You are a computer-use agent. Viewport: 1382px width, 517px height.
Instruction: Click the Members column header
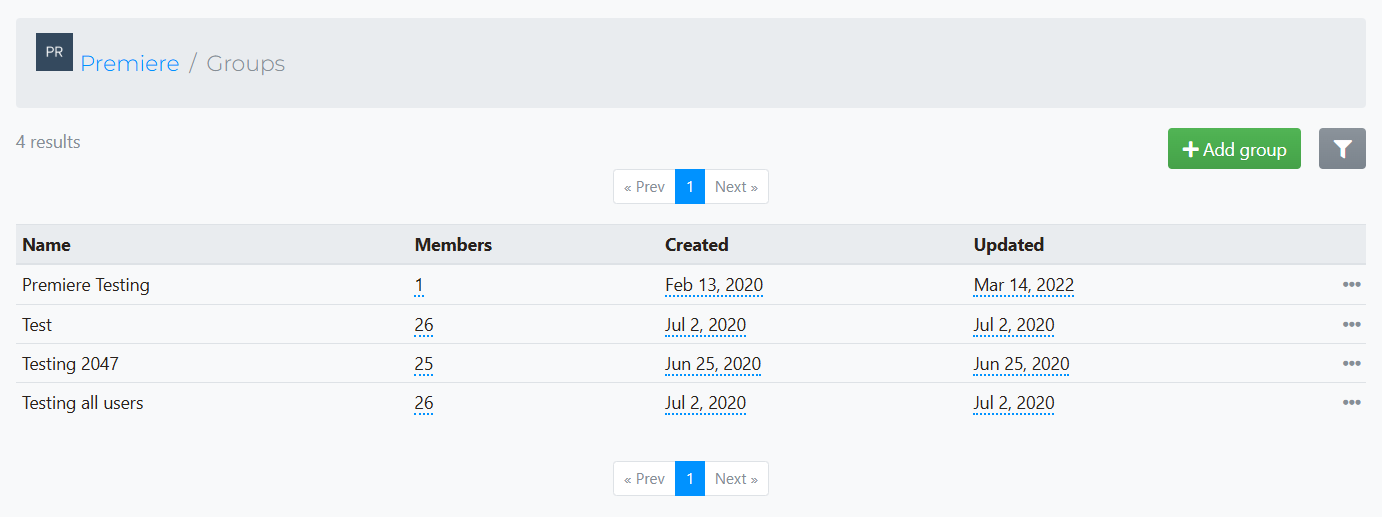(x=453, y=245)
